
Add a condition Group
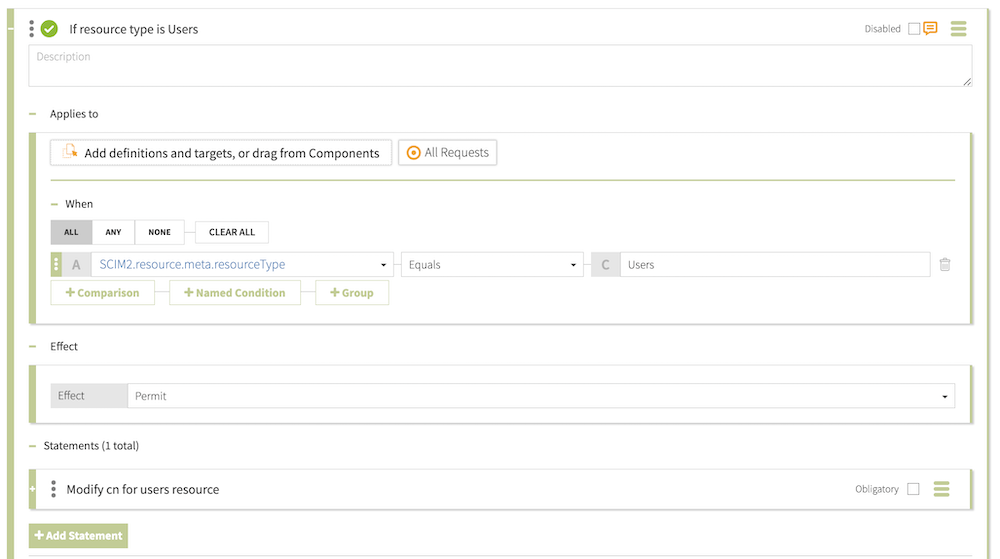(351, 293)
